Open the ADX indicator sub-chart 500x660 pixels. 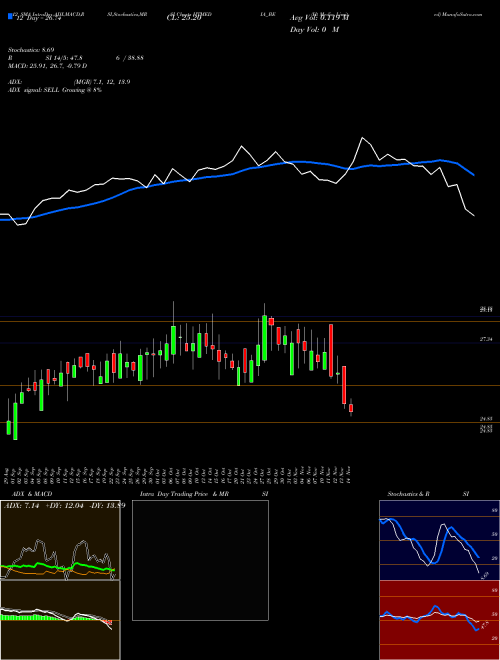coord(60,540)
